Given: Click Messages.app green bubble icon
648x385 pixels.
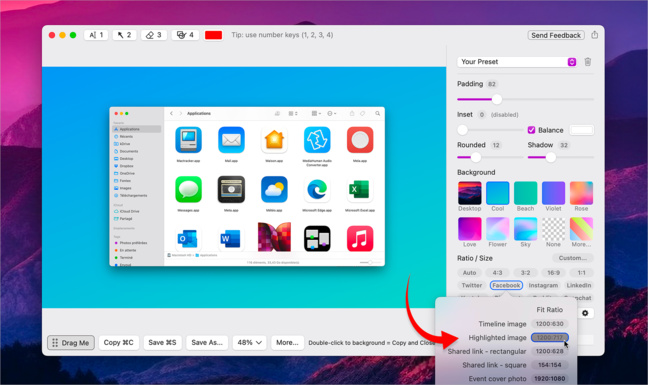Looking at the screenshot, I should [188, 190].
